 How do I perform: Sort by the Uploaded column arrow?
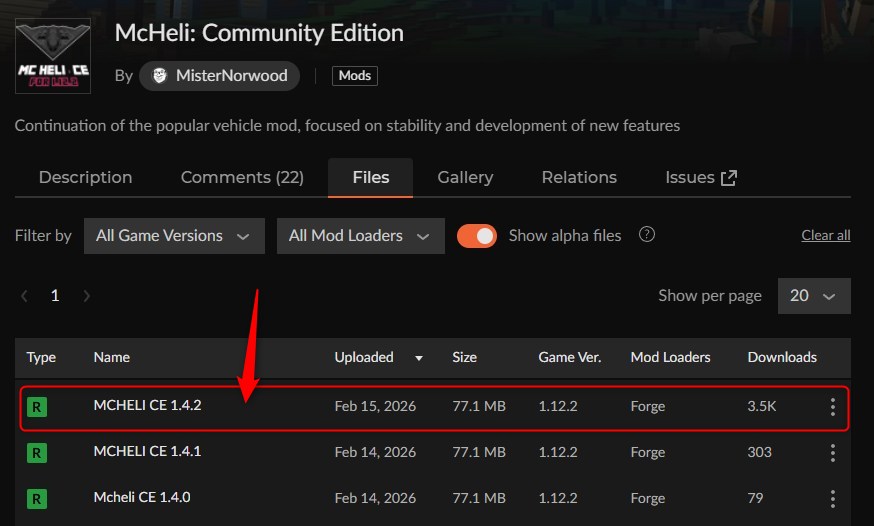tap(419, 358)
